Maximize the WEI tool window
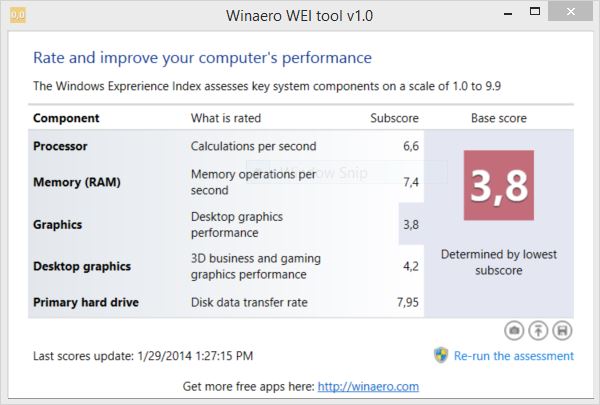Screen dimensions: 600x405 coord(535,11)
